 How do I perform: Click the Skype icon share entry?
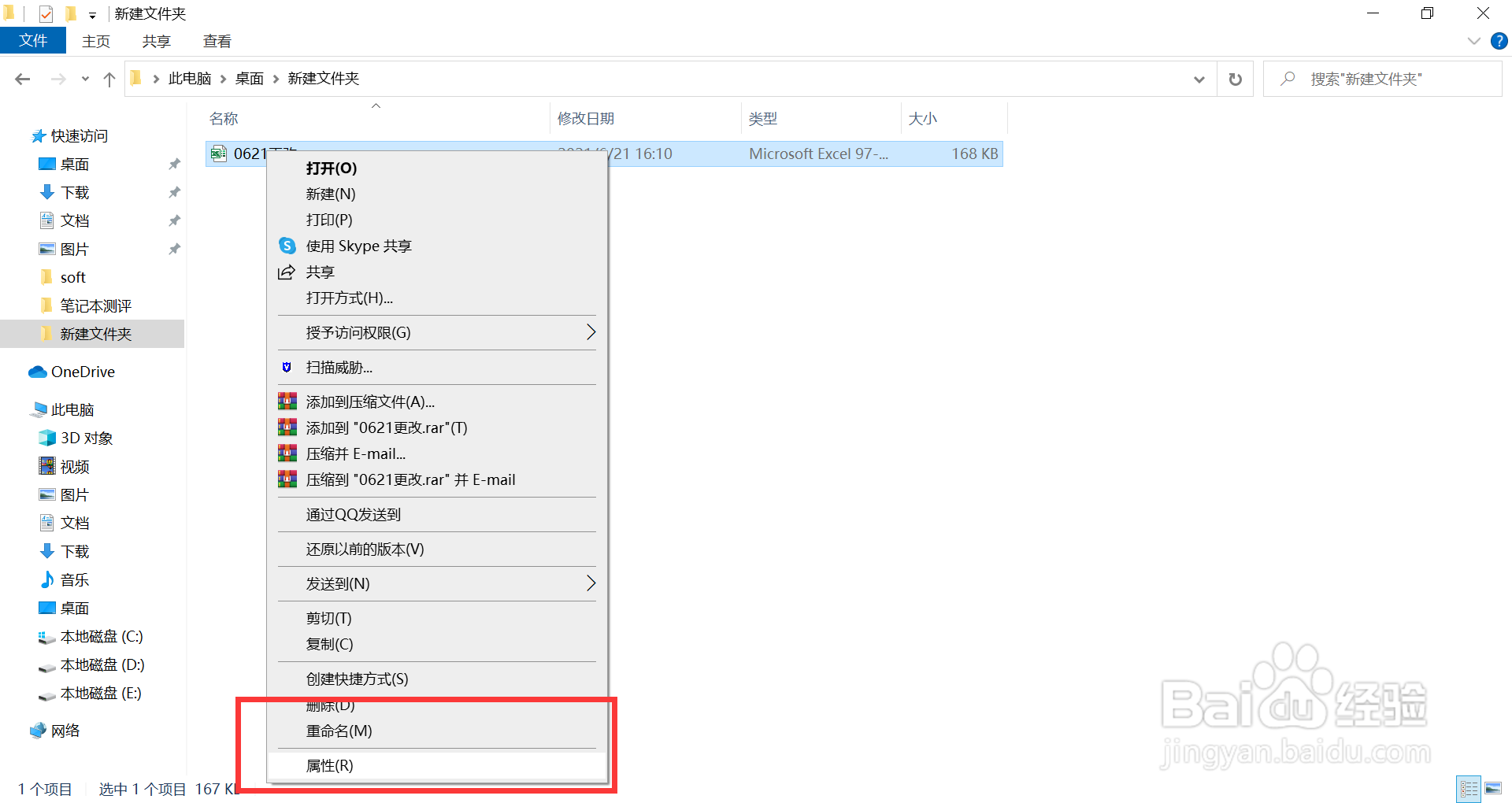click(x=437, y=246)
